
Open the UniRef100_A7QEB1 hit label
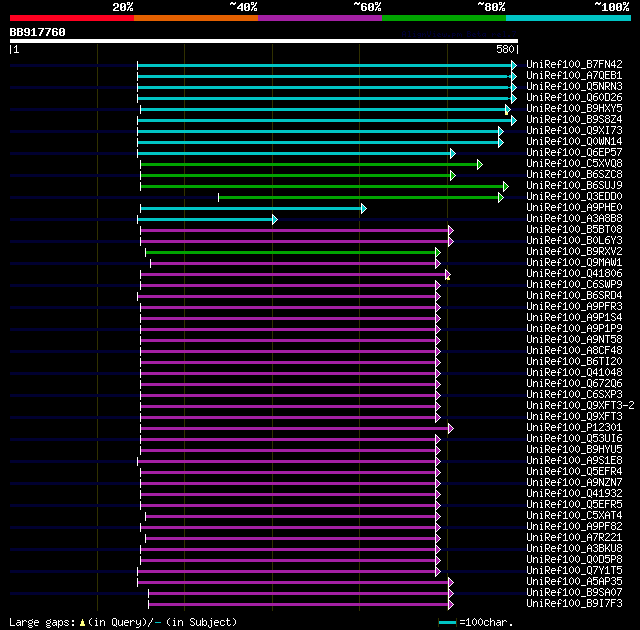point(574,75)
